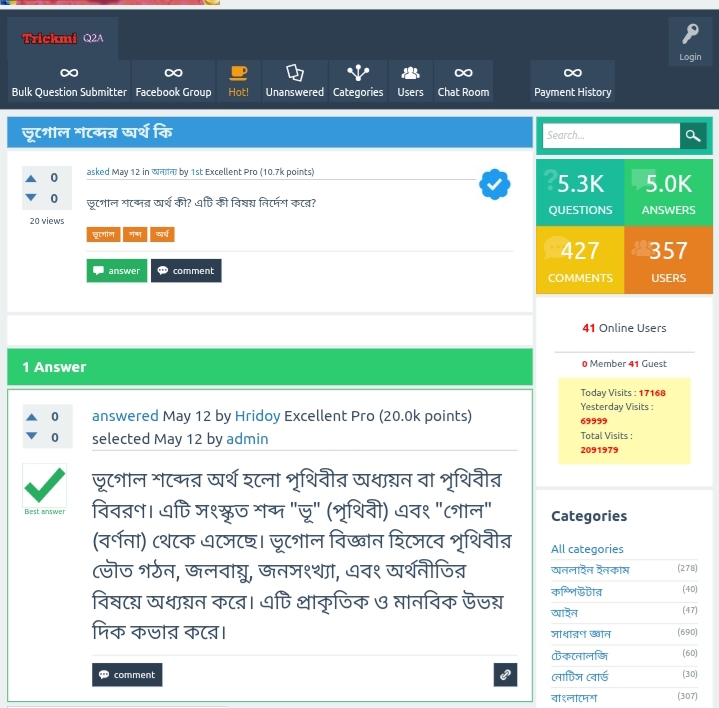Click the green answer button
719x708 pixels.
point(117,271)
